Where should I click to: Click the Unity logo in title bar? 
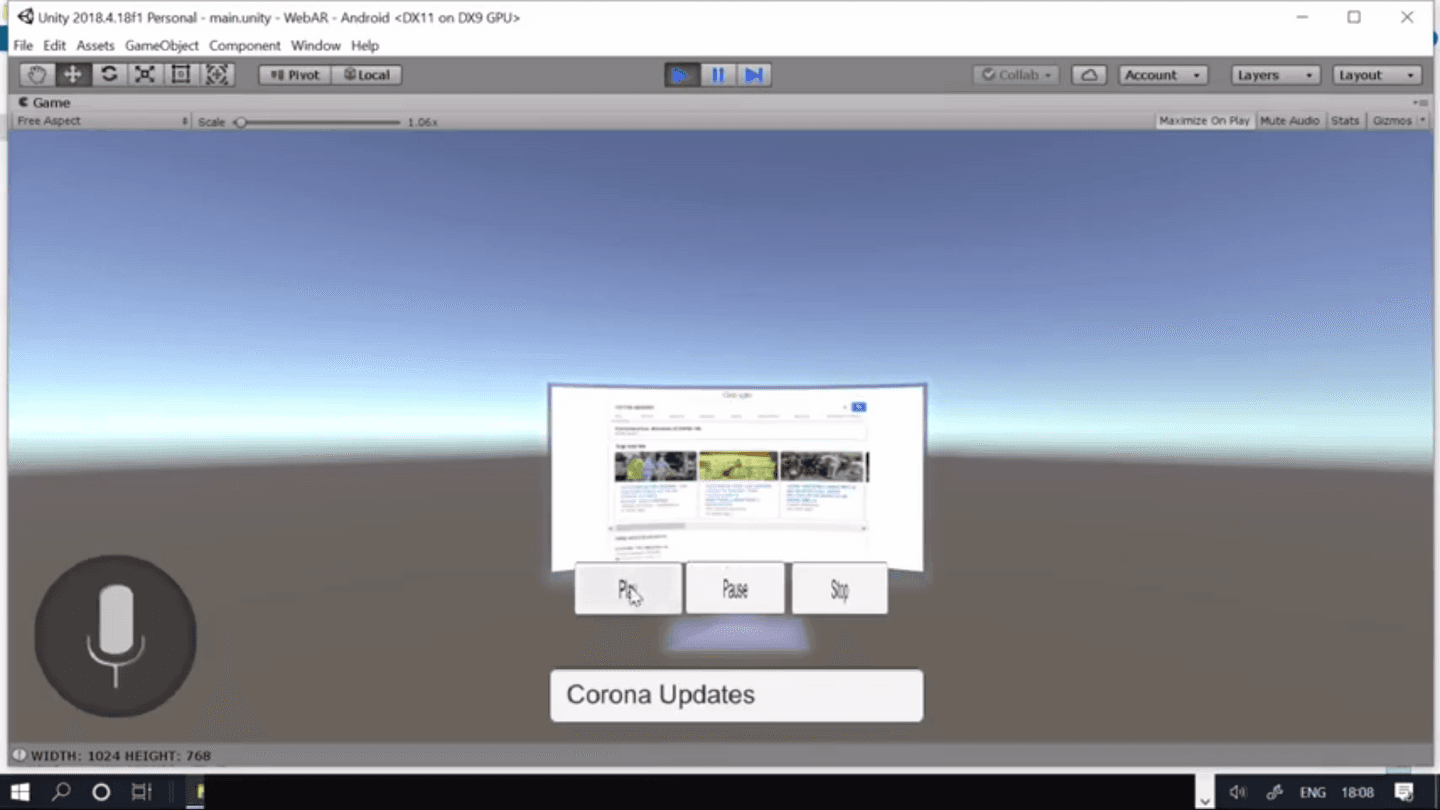[25, 17]
